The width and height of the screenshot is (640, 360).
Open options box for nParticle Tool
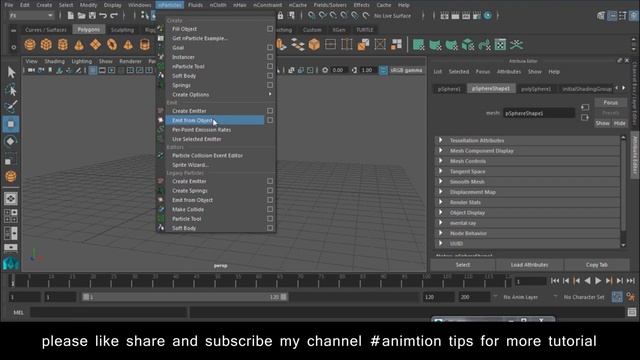[x=270, y=66]
